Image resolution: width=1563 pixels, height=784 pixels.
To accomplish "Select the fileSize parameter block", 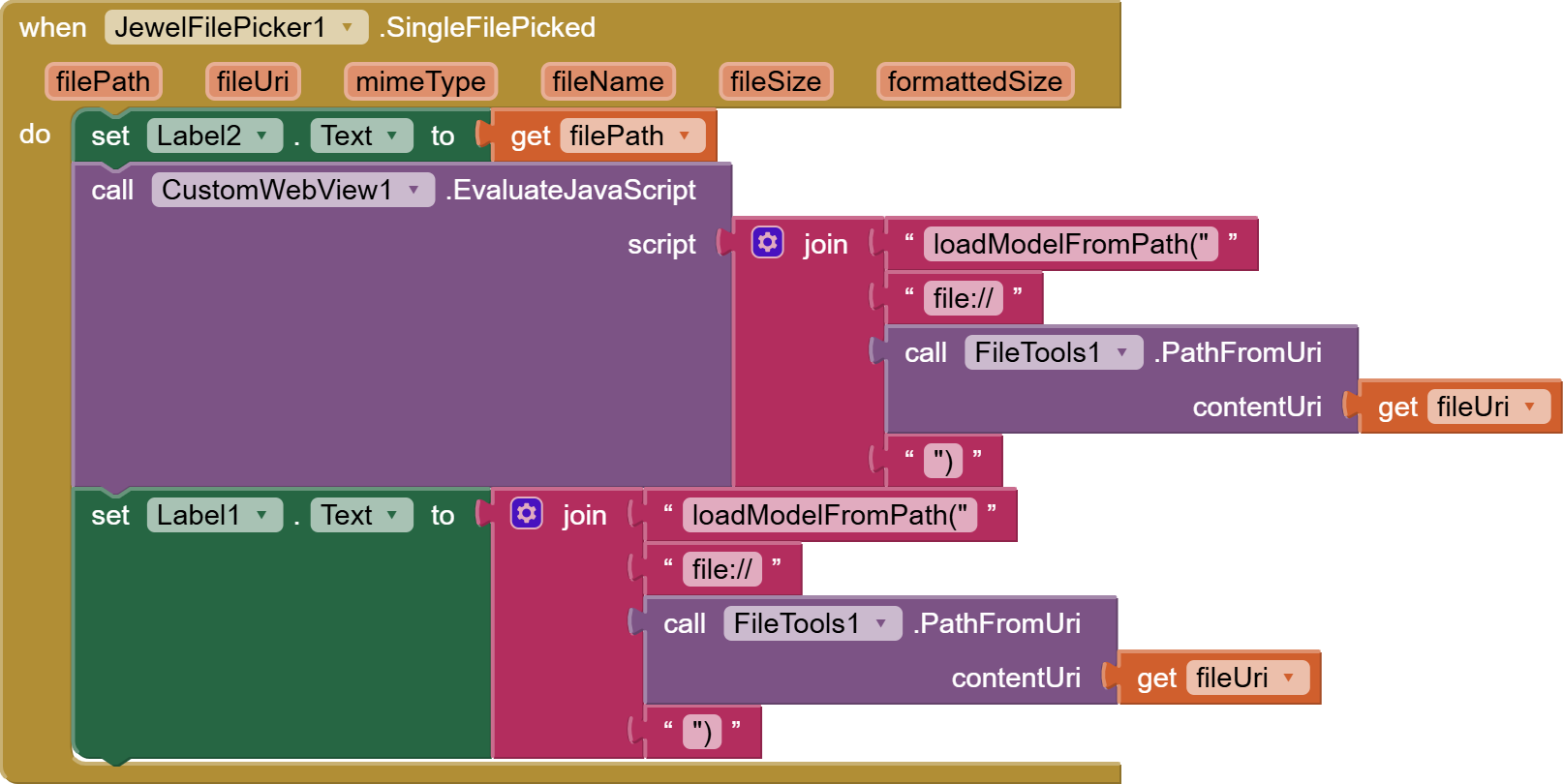I will (775, 81).
